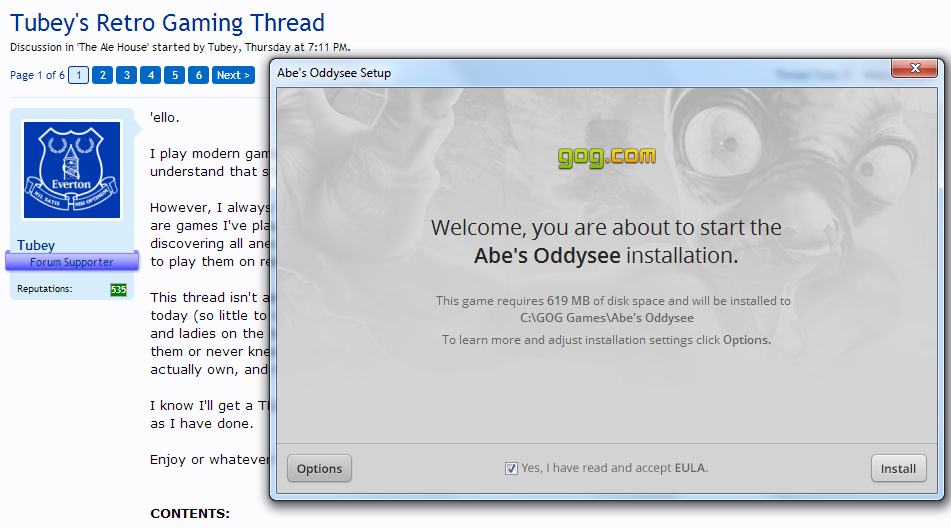Go to forum page 5
This screenshot has width=951, height=528.
pyautogui.click(x=174, y=75)
